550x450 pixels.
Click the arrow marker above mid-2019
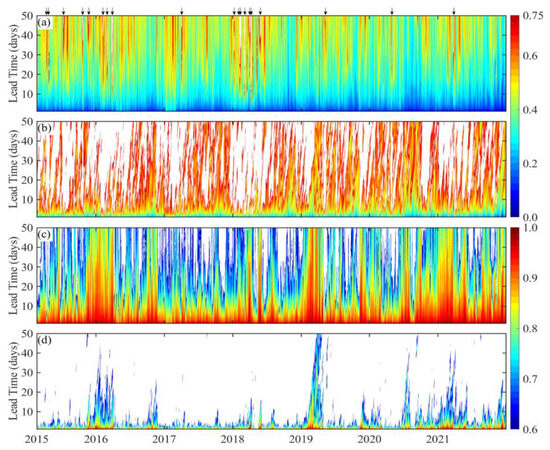(326, 11)
